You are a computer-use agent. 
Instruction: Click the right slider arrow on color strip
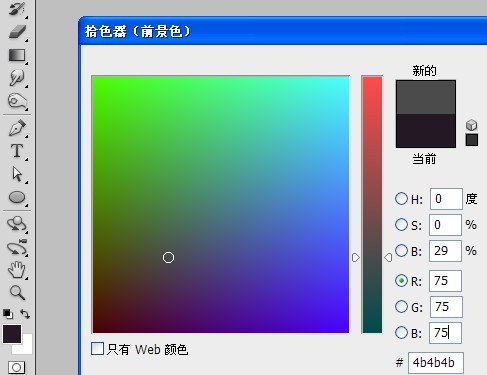point(388,258)
